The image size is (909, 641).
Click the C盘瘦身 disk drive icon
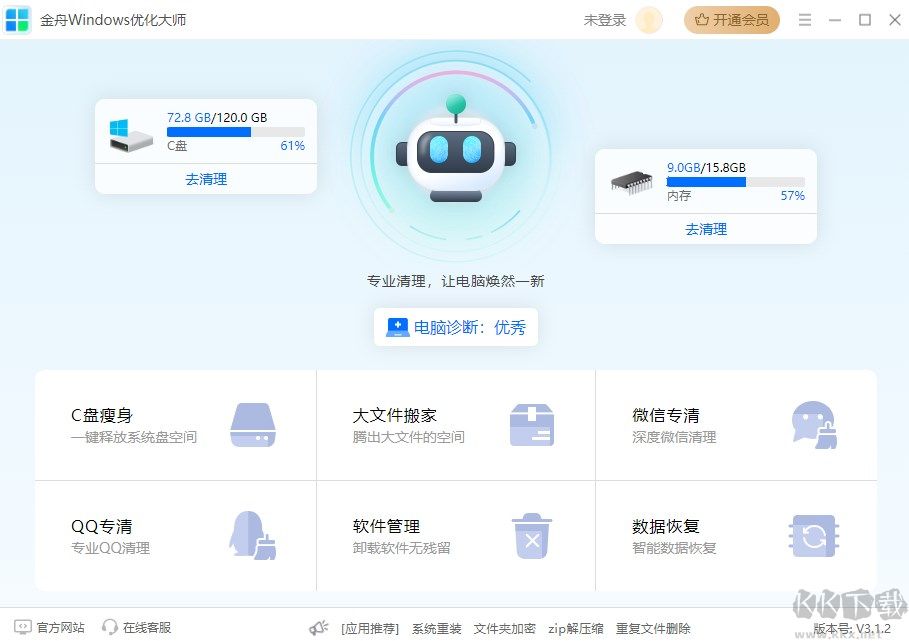(253, 425)
